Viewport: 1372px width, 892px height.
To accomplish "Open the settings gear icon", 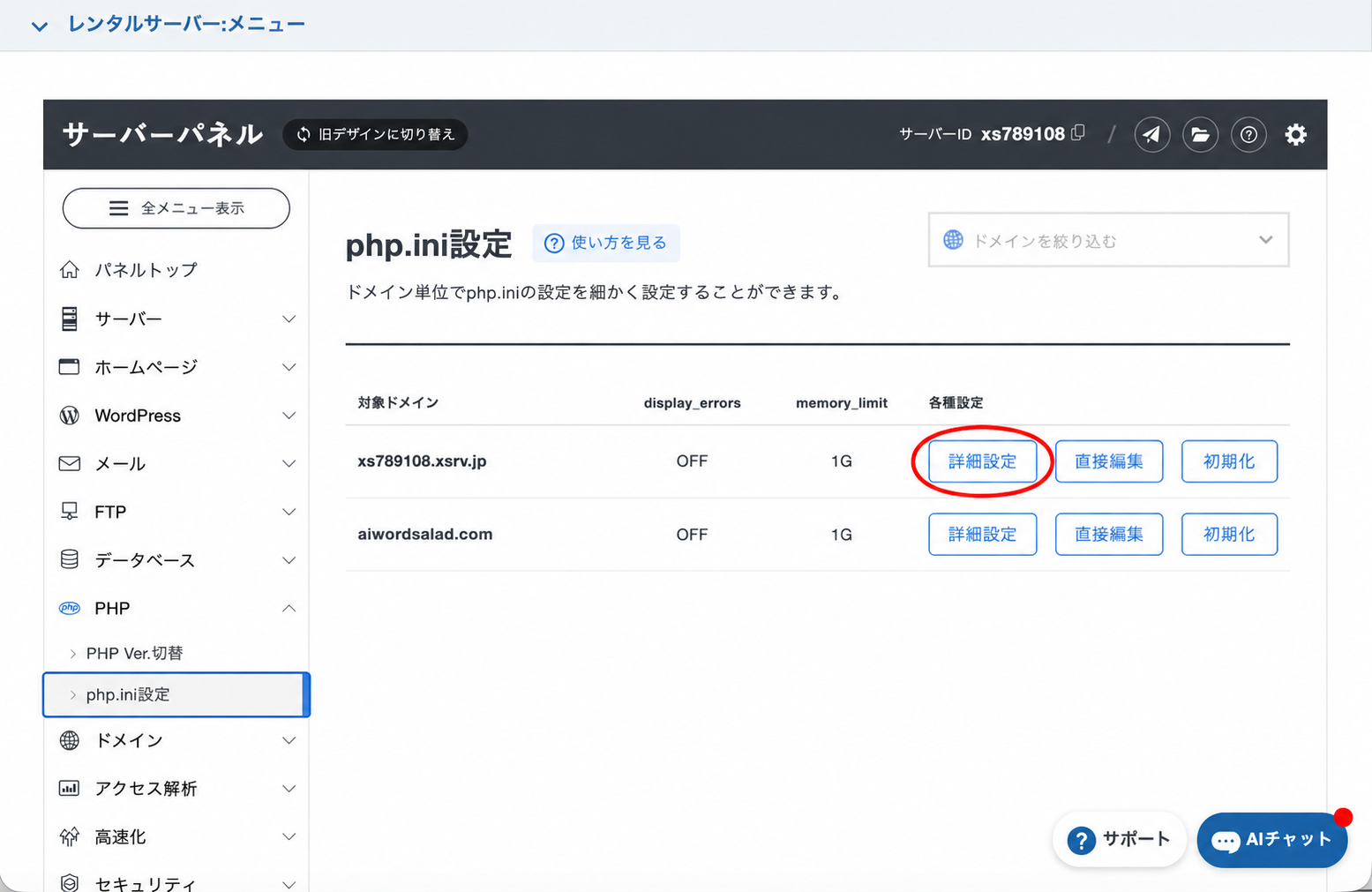I will tap(1295, 135).
